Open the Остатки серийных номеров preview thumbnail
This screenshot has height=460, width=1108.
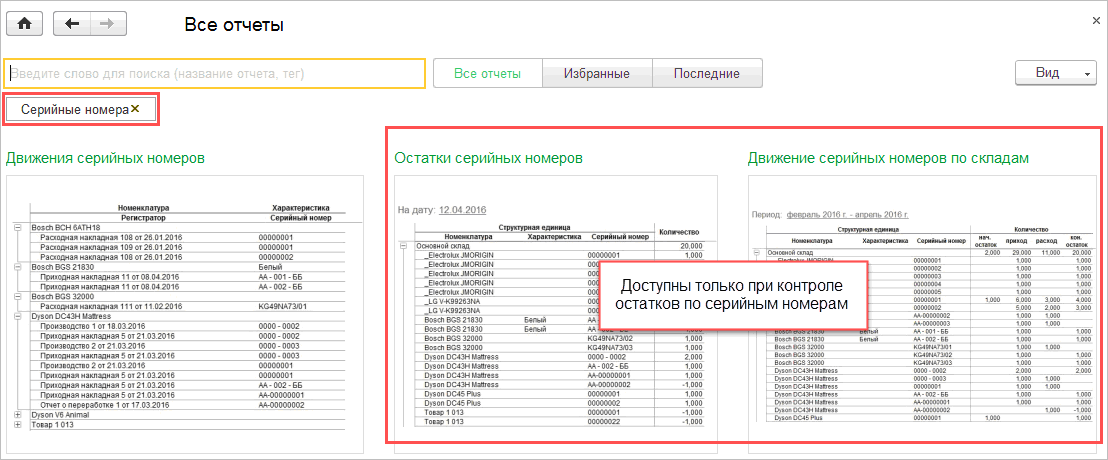[x=556, y=314]
